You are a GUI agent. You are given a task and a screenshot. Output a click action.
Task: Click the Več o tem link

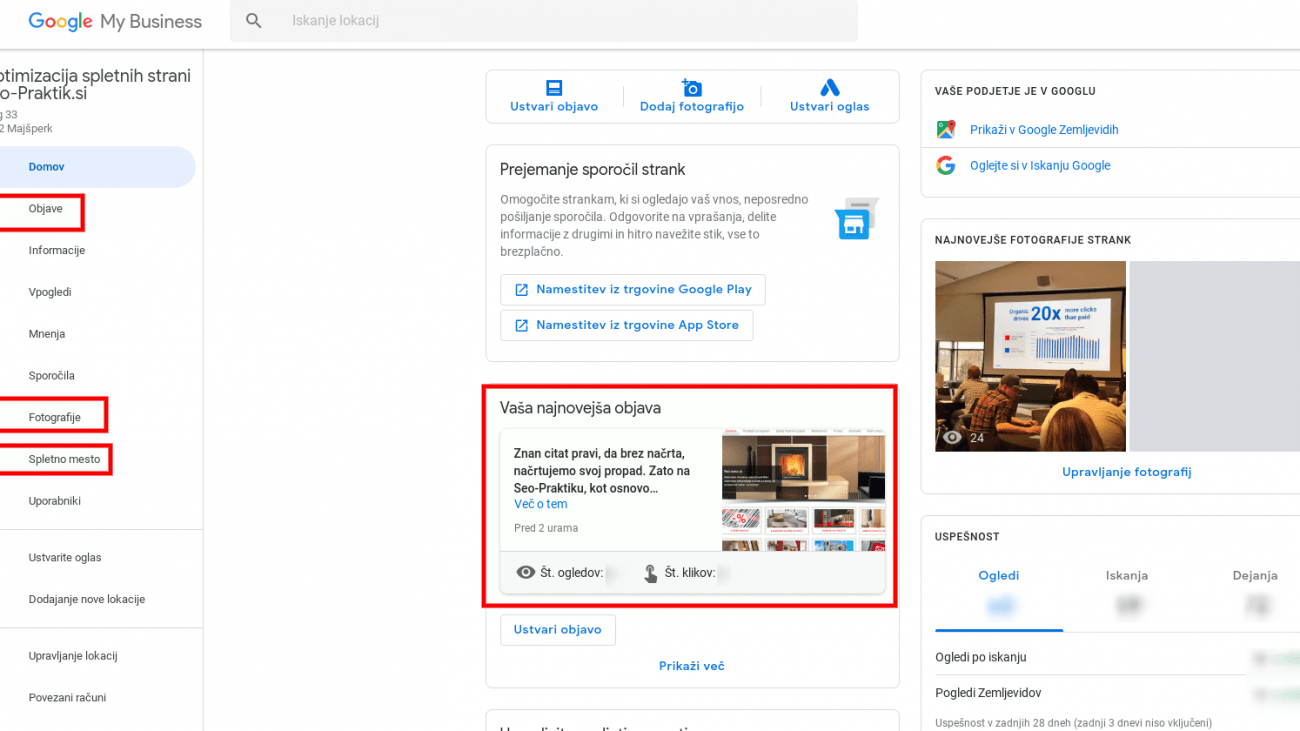click(541, 504)
